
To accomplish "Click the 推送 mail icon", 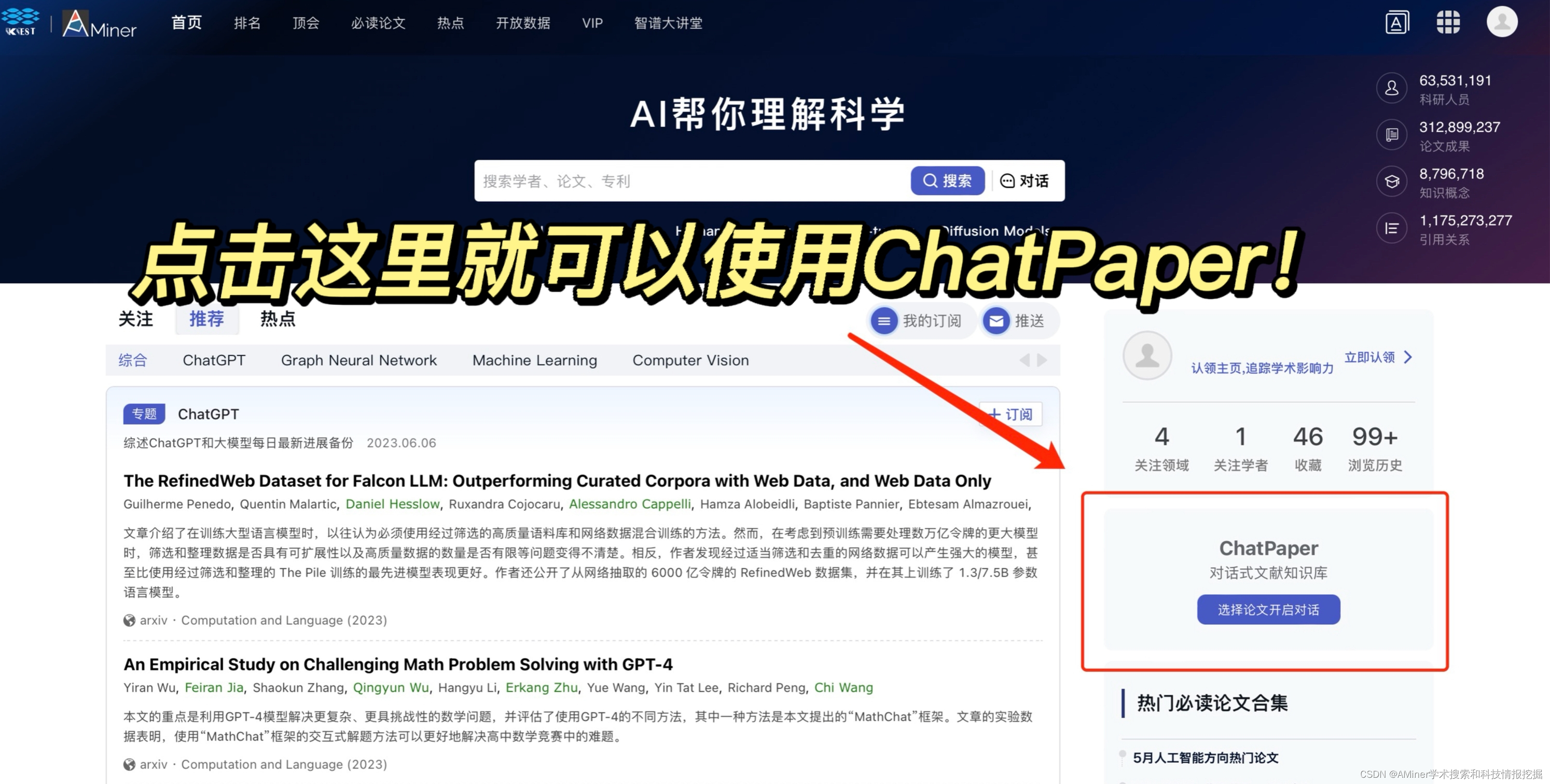I will coord(997,321).
